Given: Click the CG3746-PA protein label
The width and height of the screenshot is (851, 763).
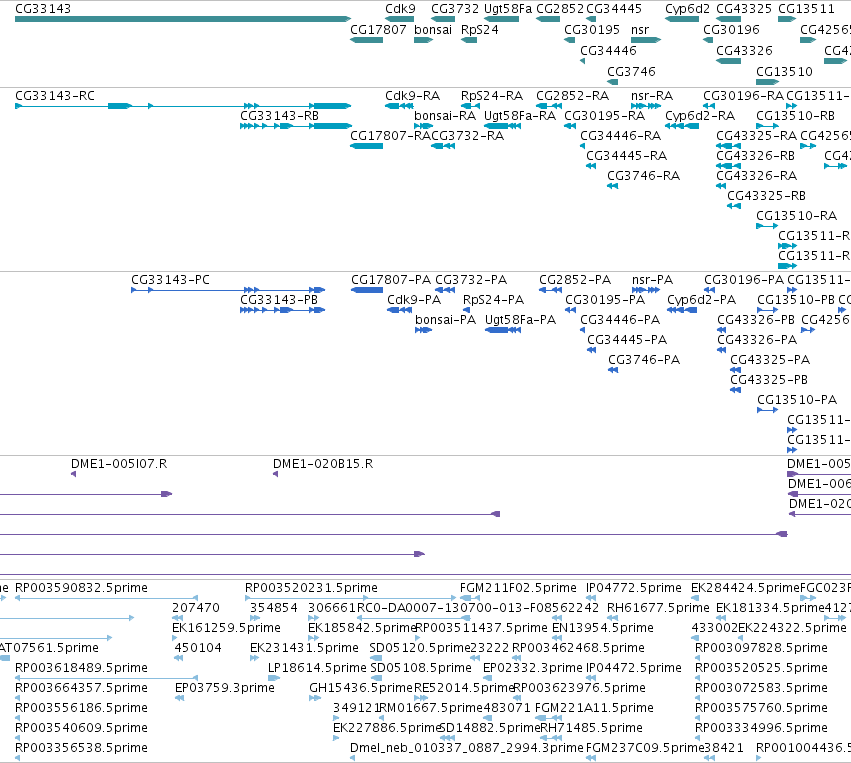Looking at the screenshot, I should [x=644, y=360].
